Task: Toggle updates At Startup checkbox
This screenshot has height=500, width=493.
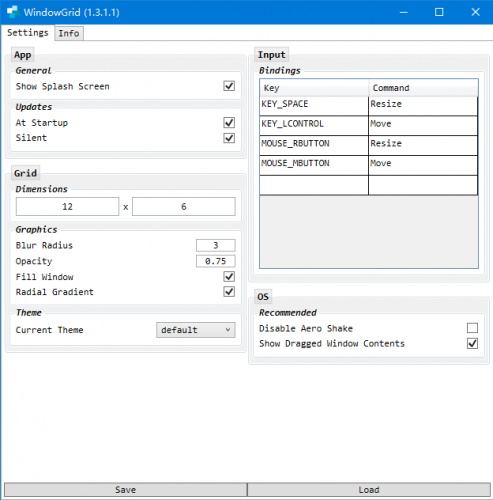Action: click(229, 123)
